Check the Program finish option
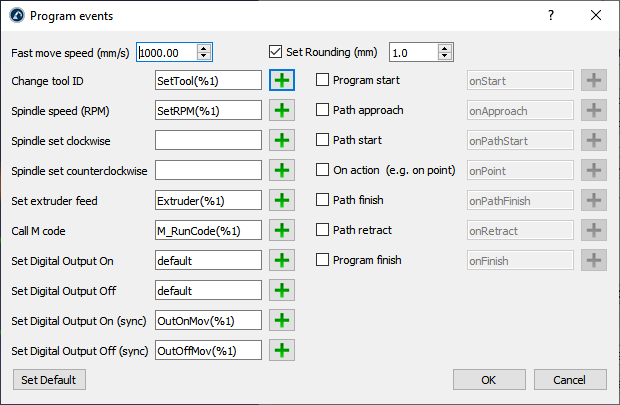The image size is (620, 405). (323, 260)
